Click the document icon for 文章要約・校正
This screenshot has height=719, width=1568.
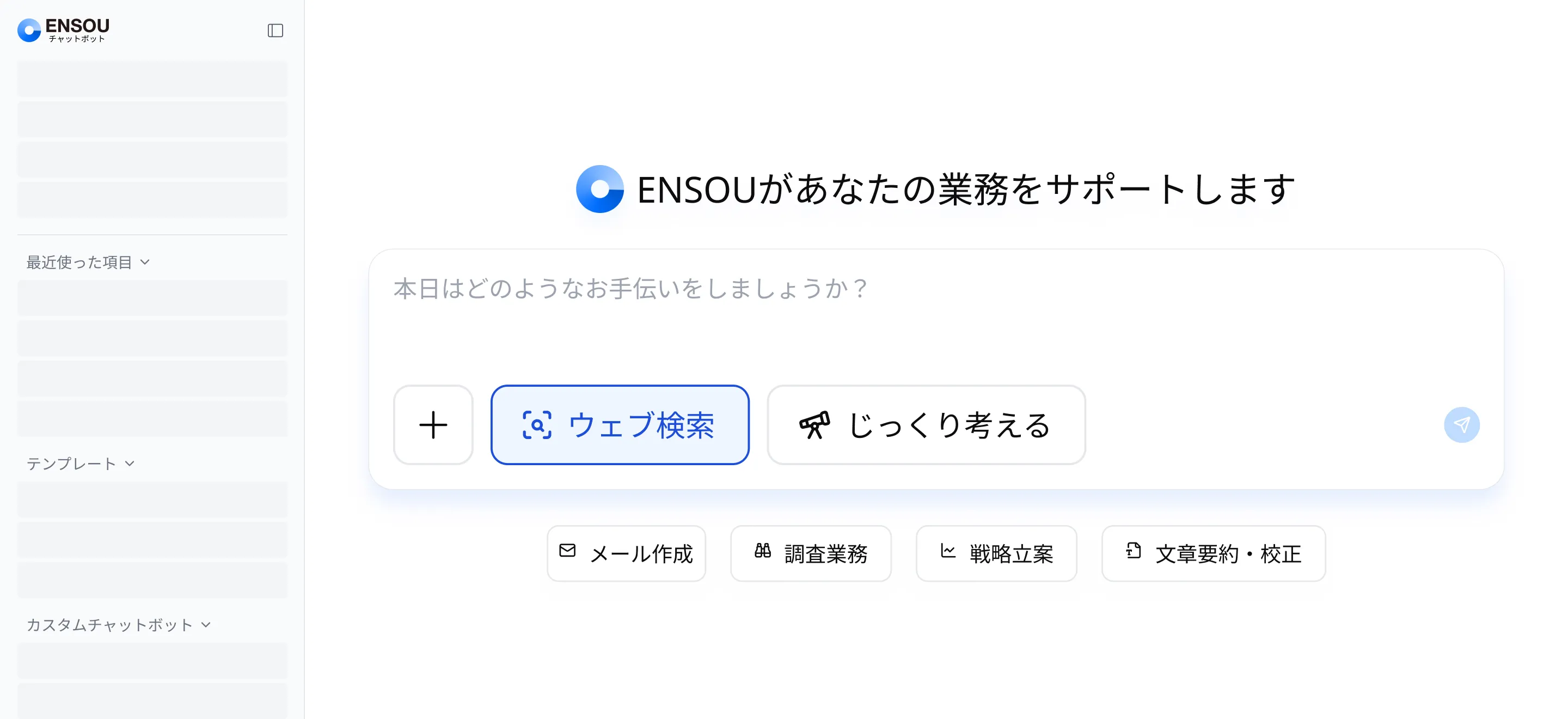coord(1133,551)
